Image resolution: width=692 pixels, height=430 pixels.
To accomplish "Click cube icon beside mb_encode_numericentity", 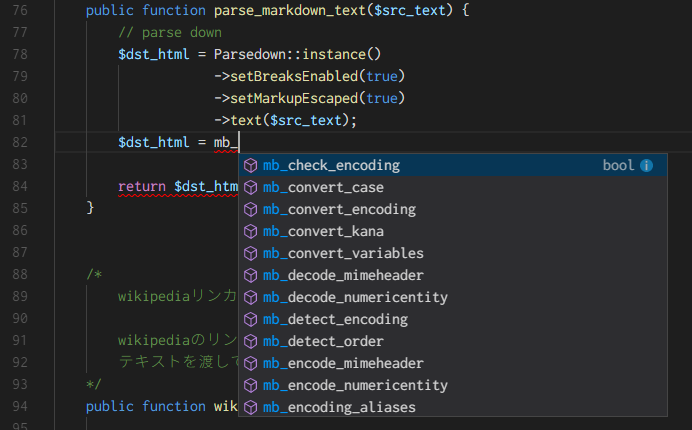I will (251, 386).
